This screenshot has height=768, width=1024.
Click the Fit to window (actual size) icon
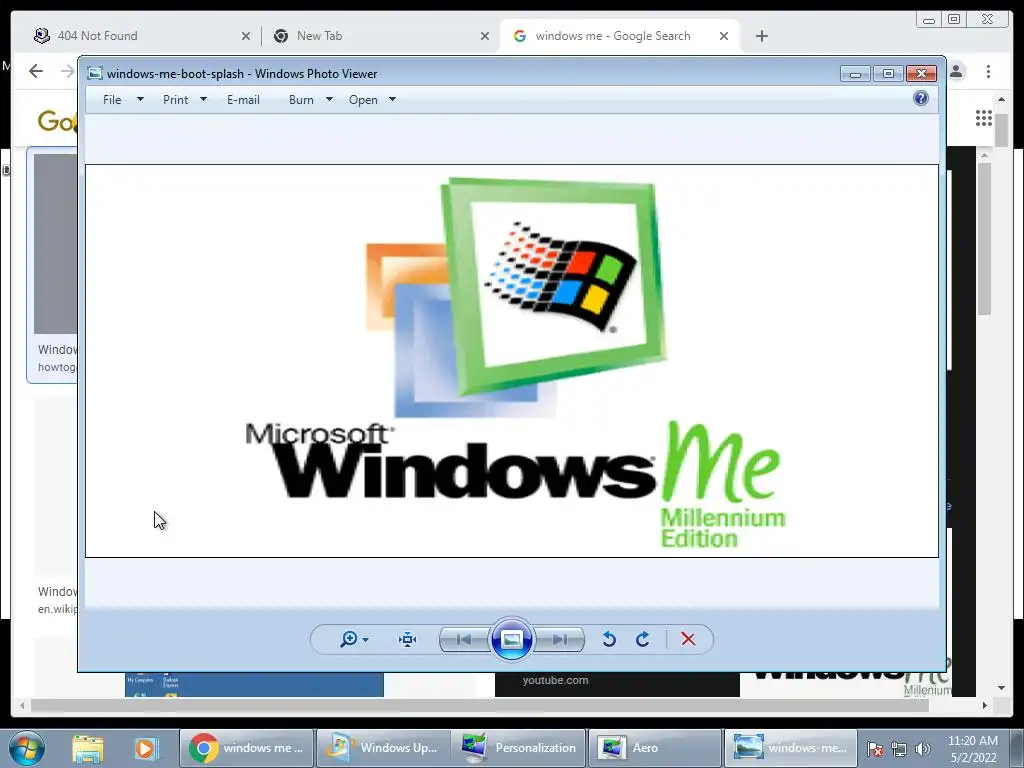pos(408,639)
